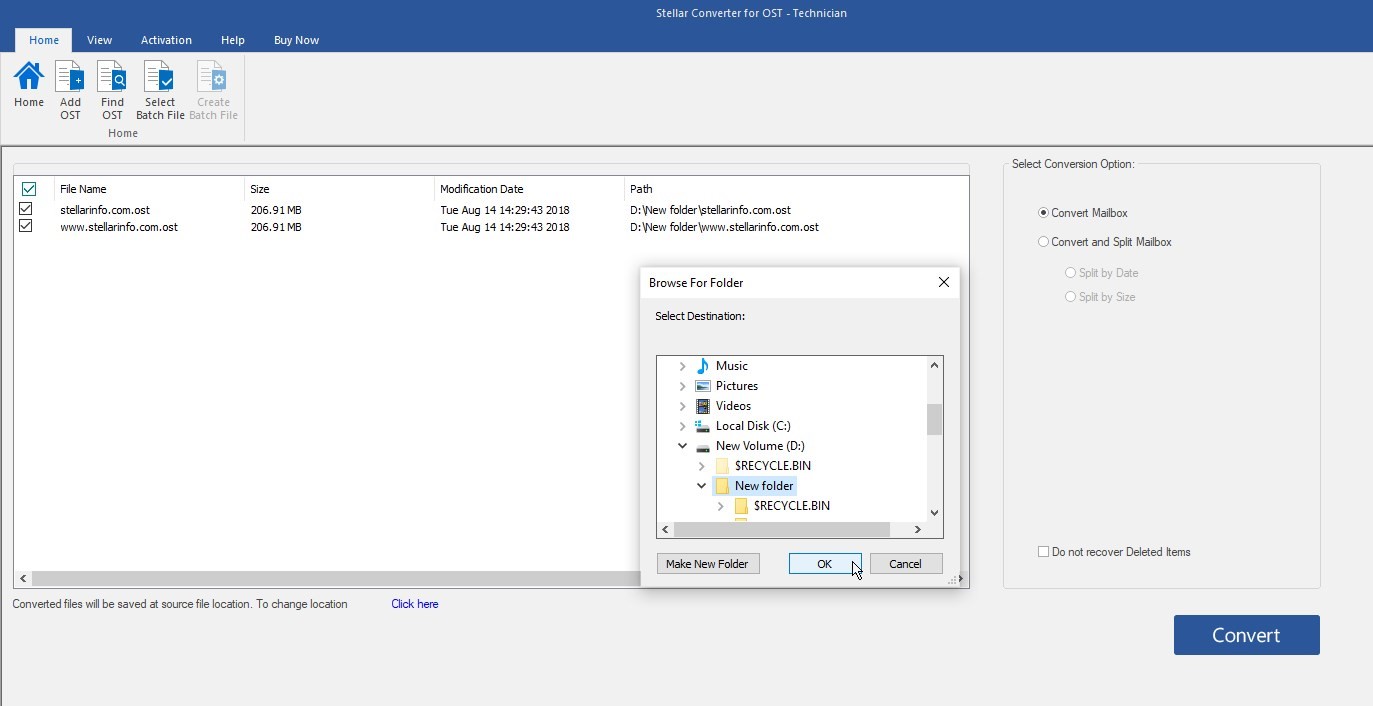Click the Pictures folder icon
Screen dimensions: 1373x706
point(703,386)
